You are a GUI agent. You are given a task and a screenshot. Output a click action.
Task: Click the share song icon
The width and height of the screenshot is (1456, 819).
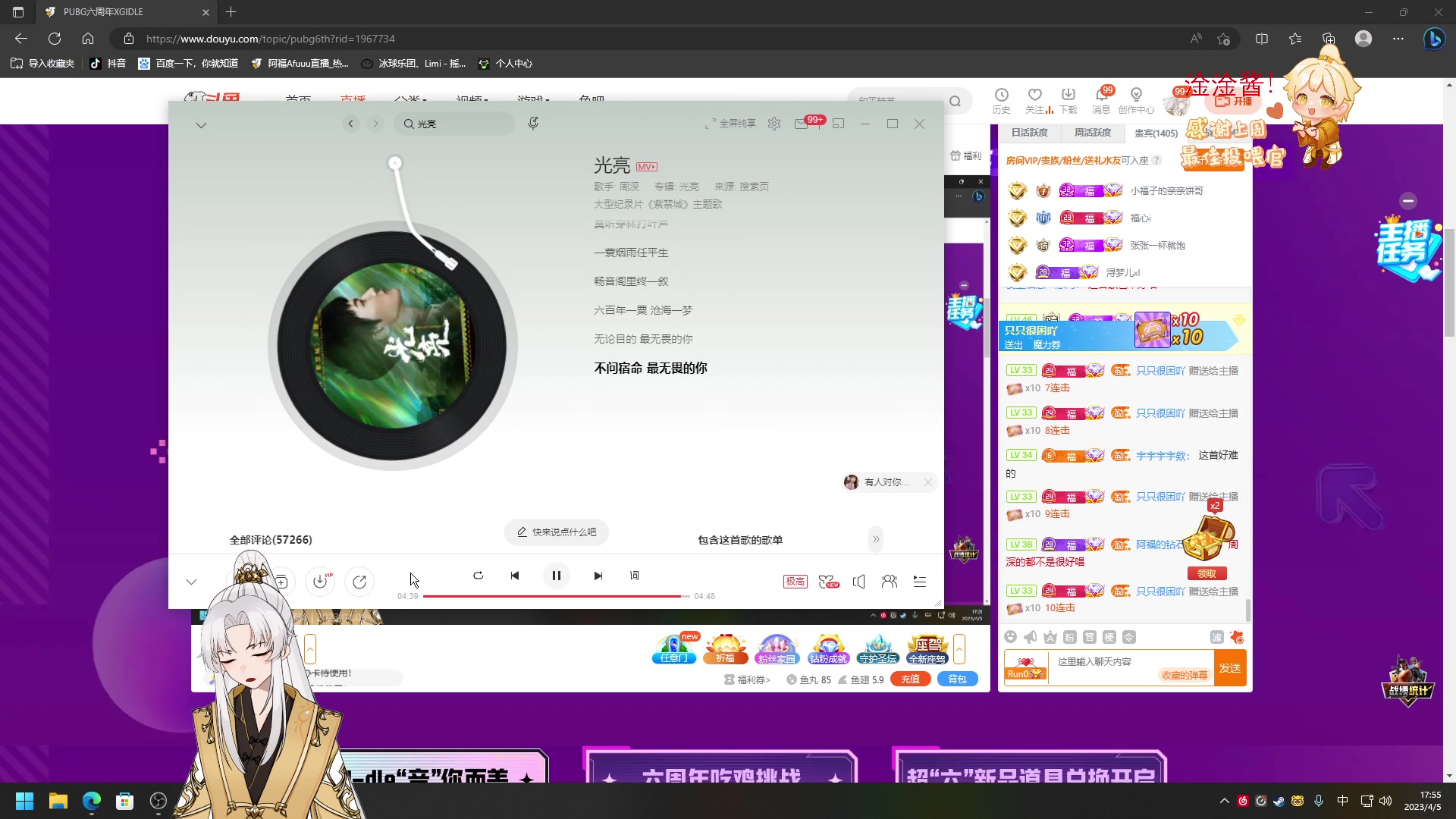tap(359, 582)
